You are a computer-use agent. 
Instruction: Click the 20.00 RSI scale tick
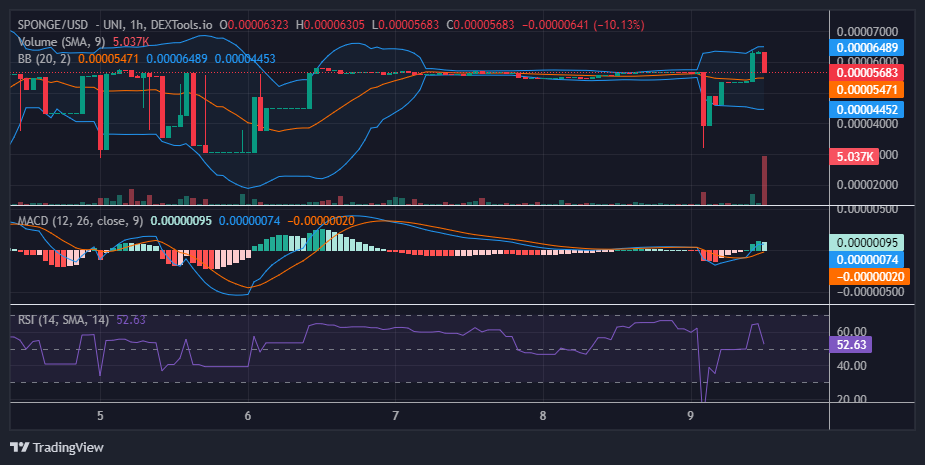pyautogui.click(x=851, y=398)
